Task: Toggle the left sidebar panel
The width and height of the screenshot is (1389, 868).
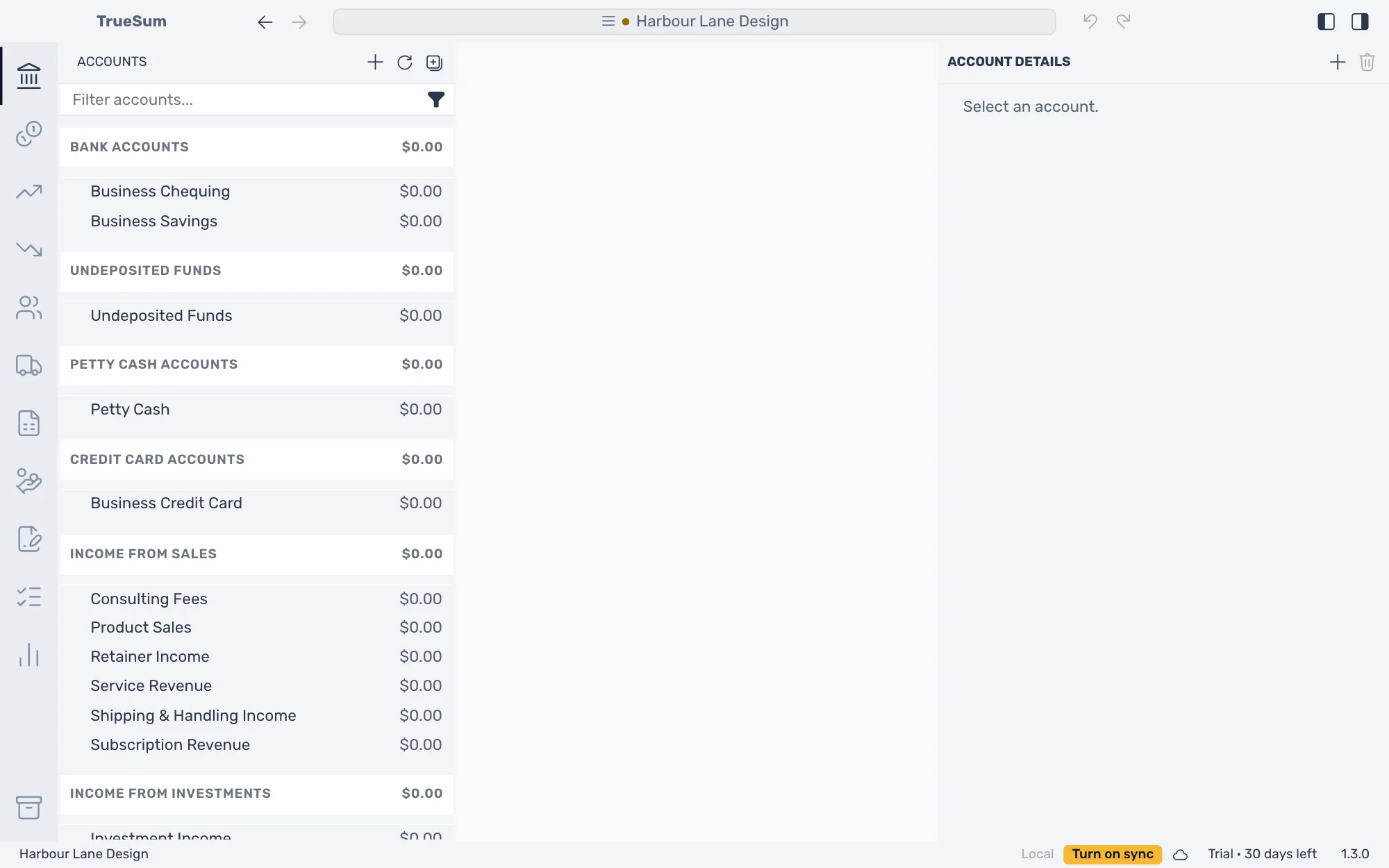Action: (x=1326, y=22)
